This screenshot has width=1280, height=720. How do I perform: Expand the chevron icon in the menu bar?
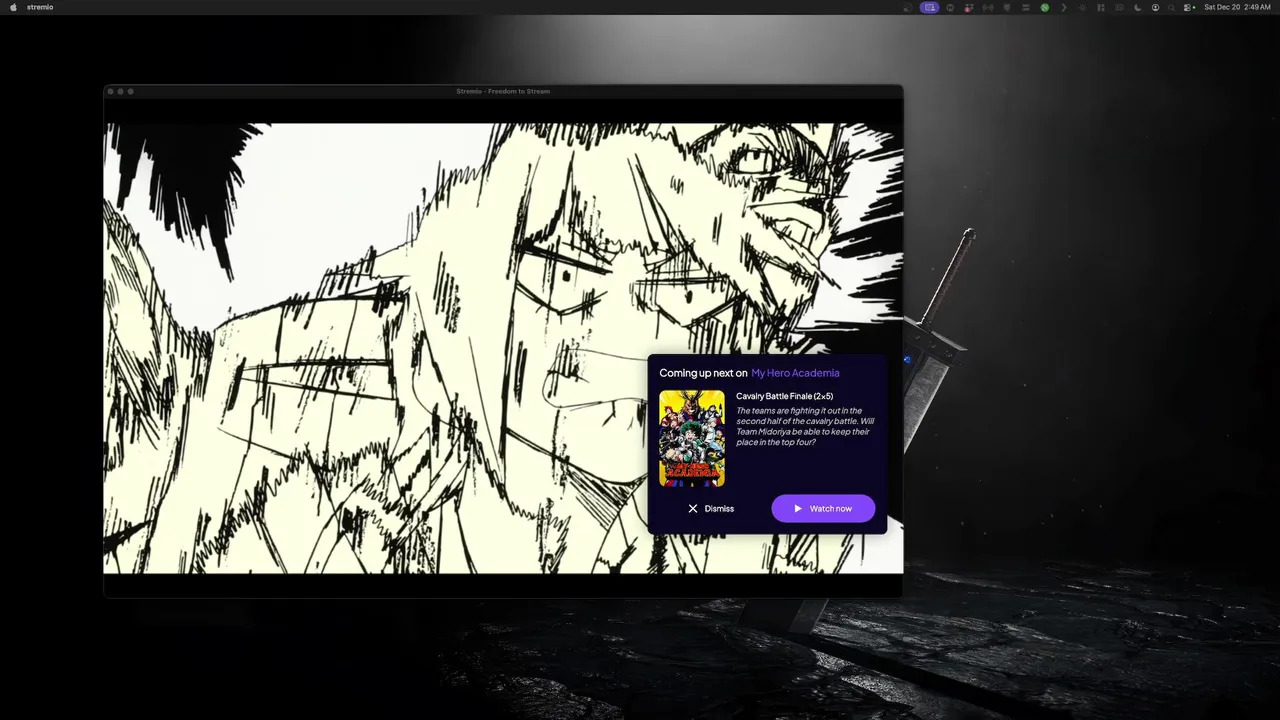point(1064,7)
